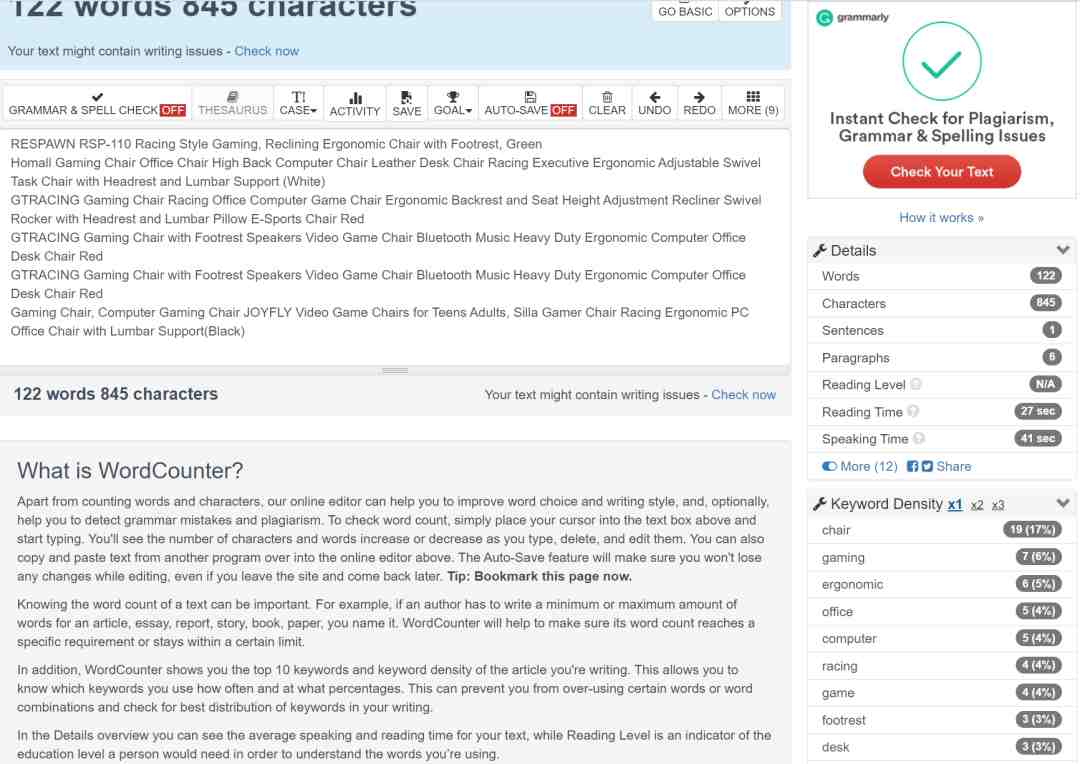Screen dimensions: 1080x764
Task: Open the Thesaurus tool
Action: pos(232,103)
